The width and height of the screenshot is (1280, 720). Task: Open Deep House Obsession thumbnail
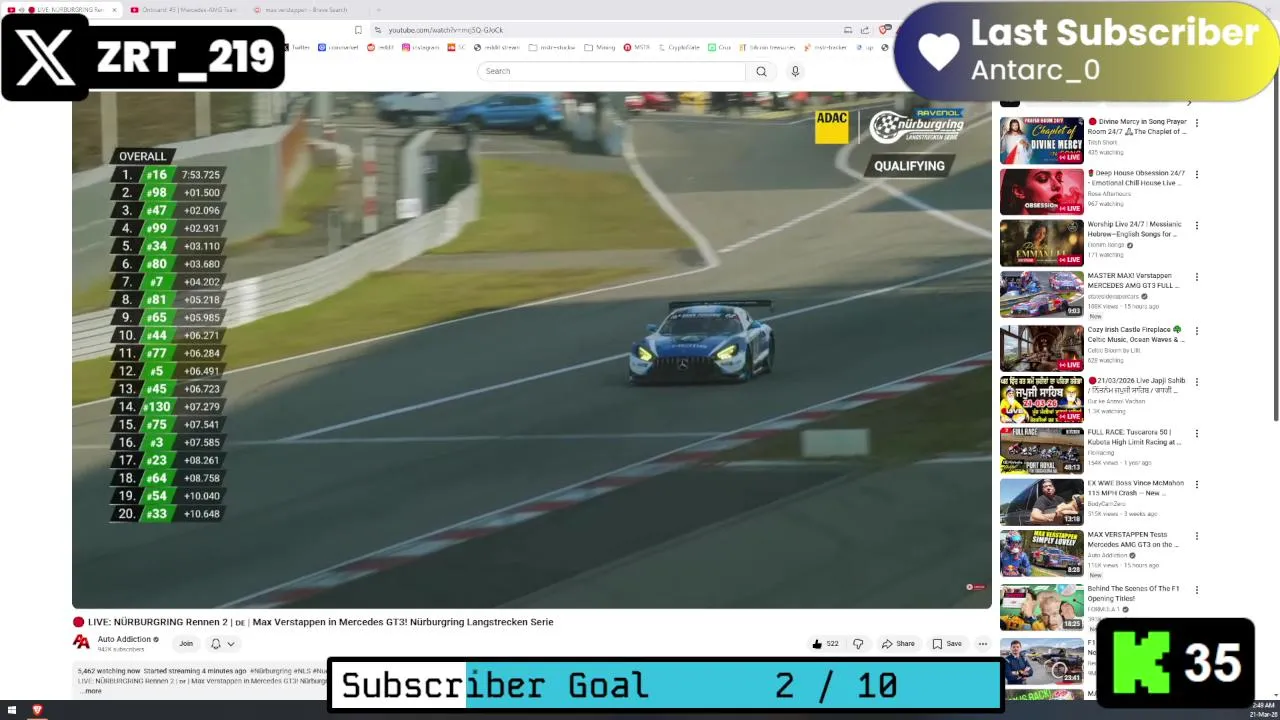[1042, 192]
